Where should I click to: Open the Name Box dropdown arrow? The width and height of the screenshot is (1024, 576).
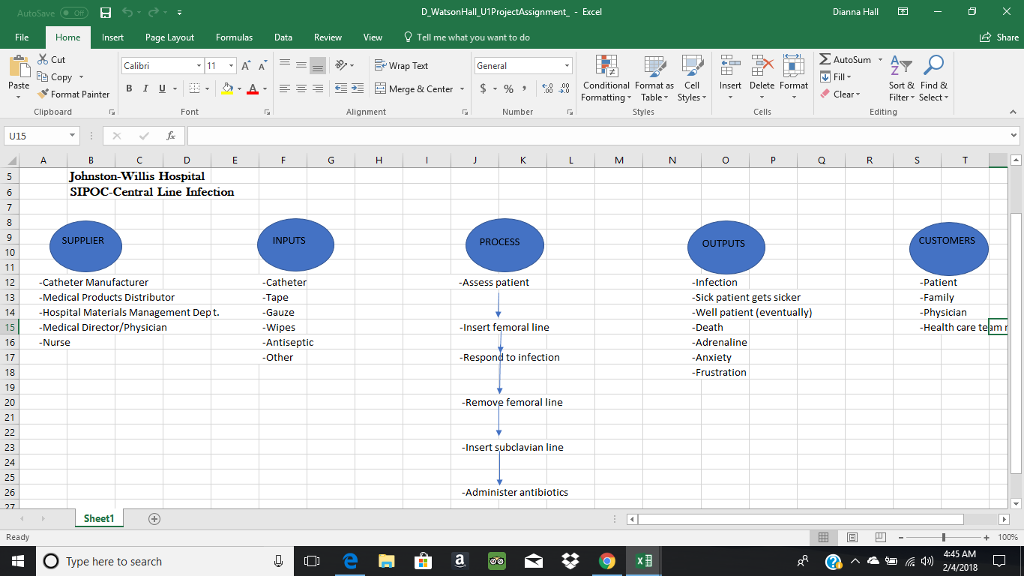pyautogui.click(x=73, y=134)
